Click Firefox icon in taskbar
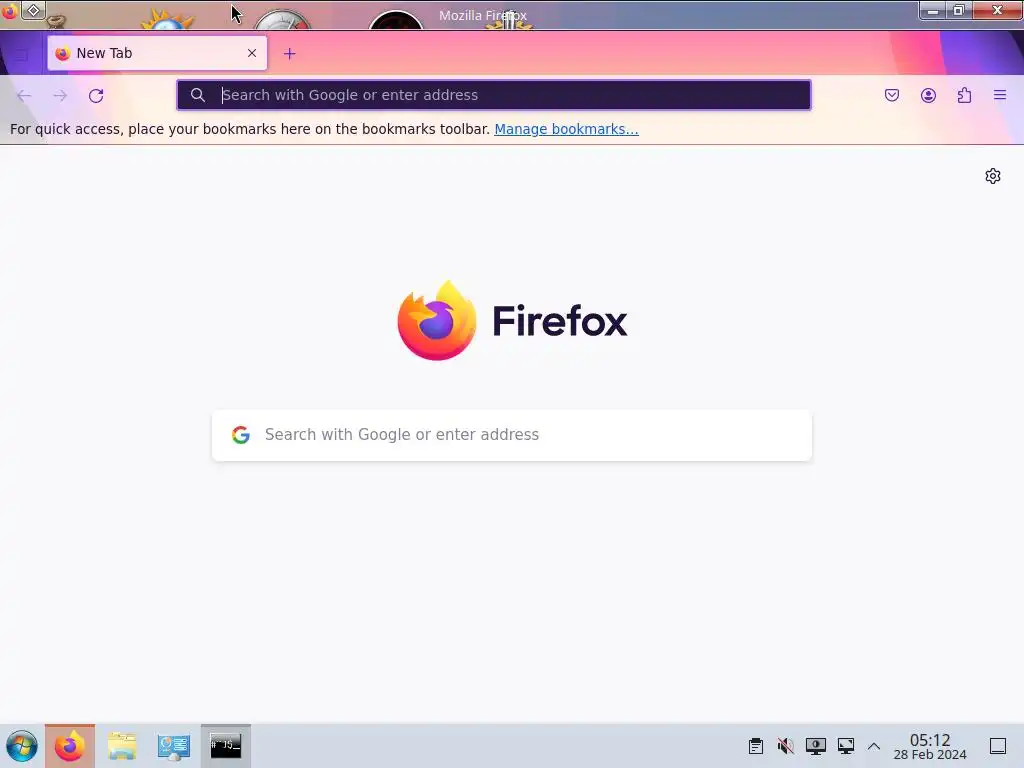This screenshot has height=768, width=1024. tap(70, 746)
